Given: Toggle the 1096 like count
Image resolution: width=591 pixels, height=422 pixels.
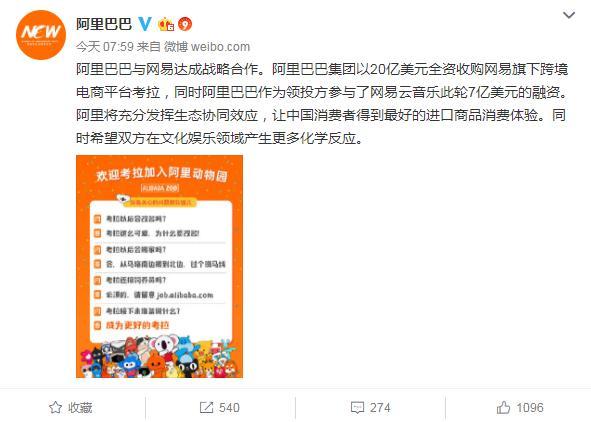Looking at the screenshot, I should (530, 407).
